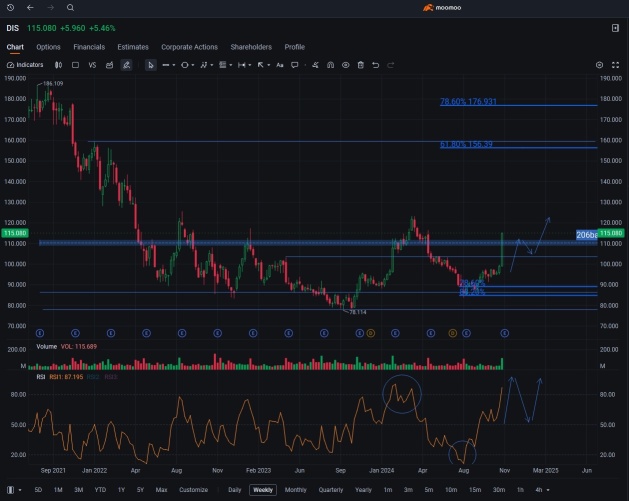Select the cursor pointer tool

point(150,65)
